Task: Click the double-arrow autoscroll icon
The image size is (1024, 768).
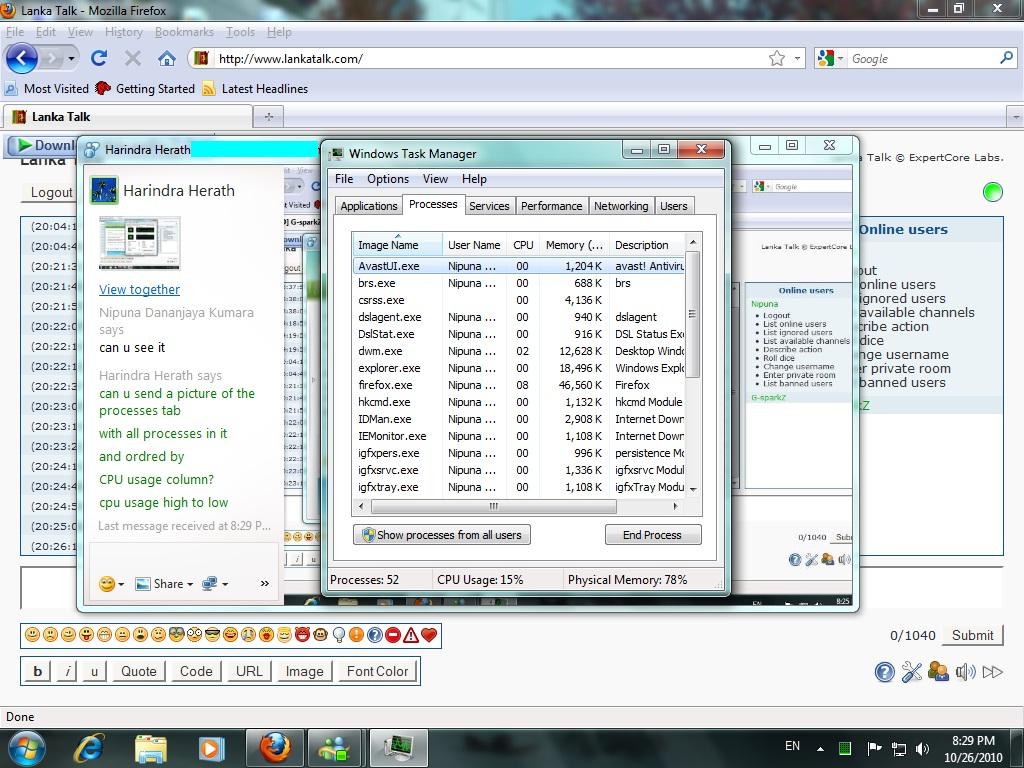Action: point(992,672)
